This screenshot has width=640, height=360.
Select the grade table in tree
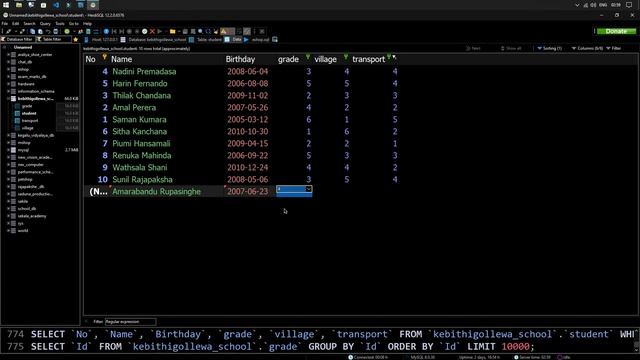pos(27,106)
